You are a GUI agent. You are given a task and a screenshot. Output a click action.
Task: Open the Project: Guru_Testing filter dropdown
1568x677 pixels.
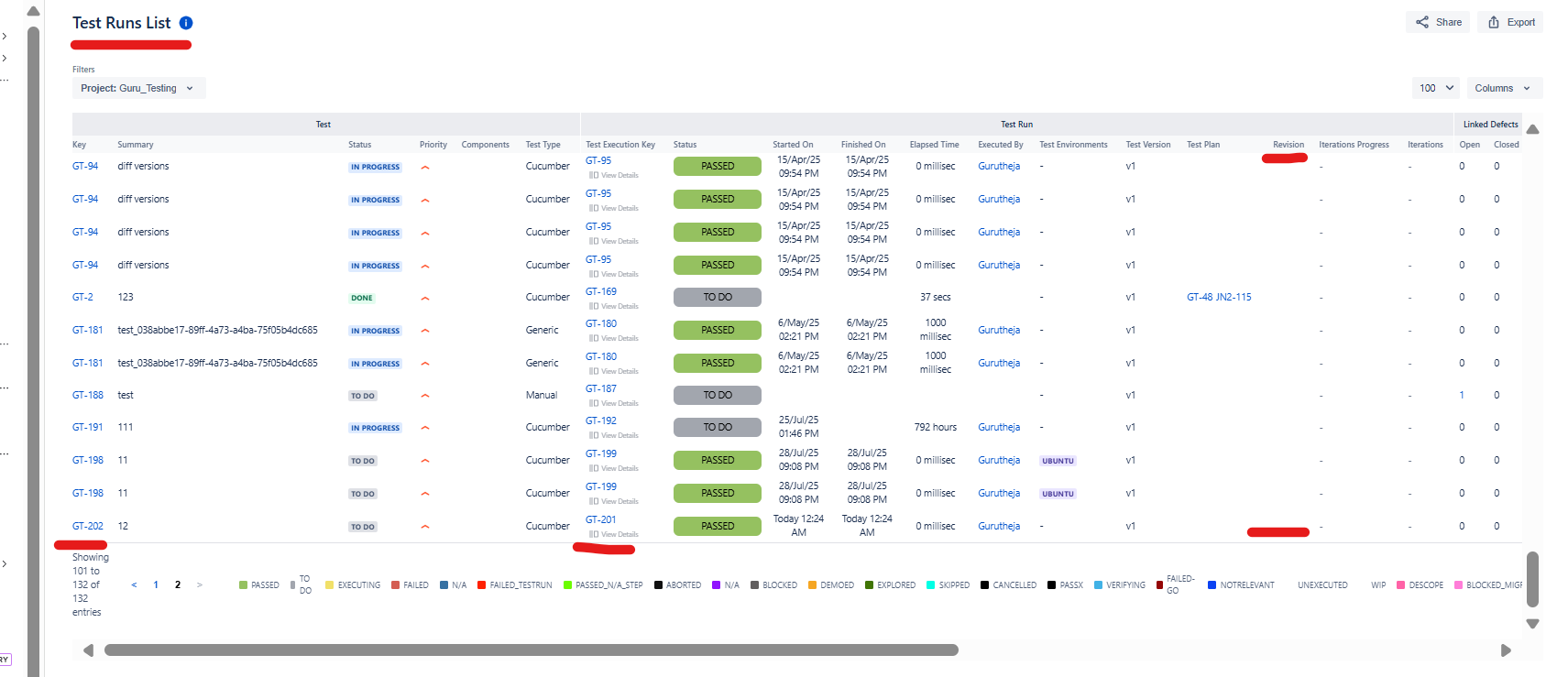coord(138,88)
